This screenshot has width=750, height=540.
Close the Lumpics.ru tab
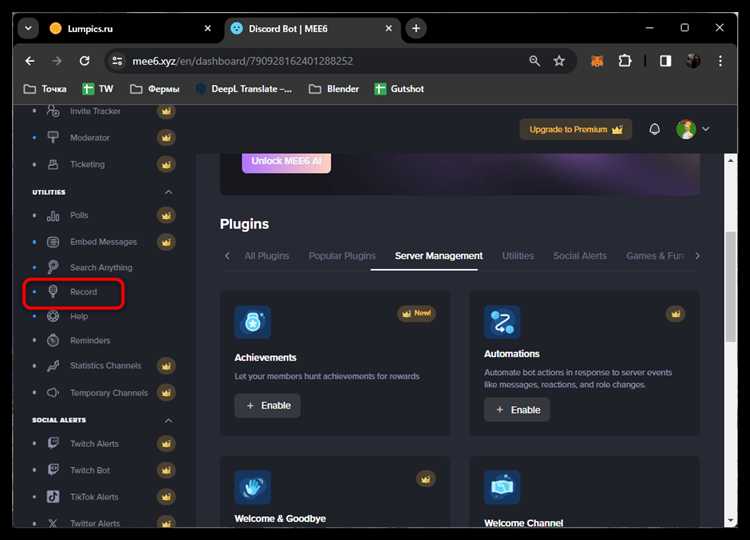point(208,28)
